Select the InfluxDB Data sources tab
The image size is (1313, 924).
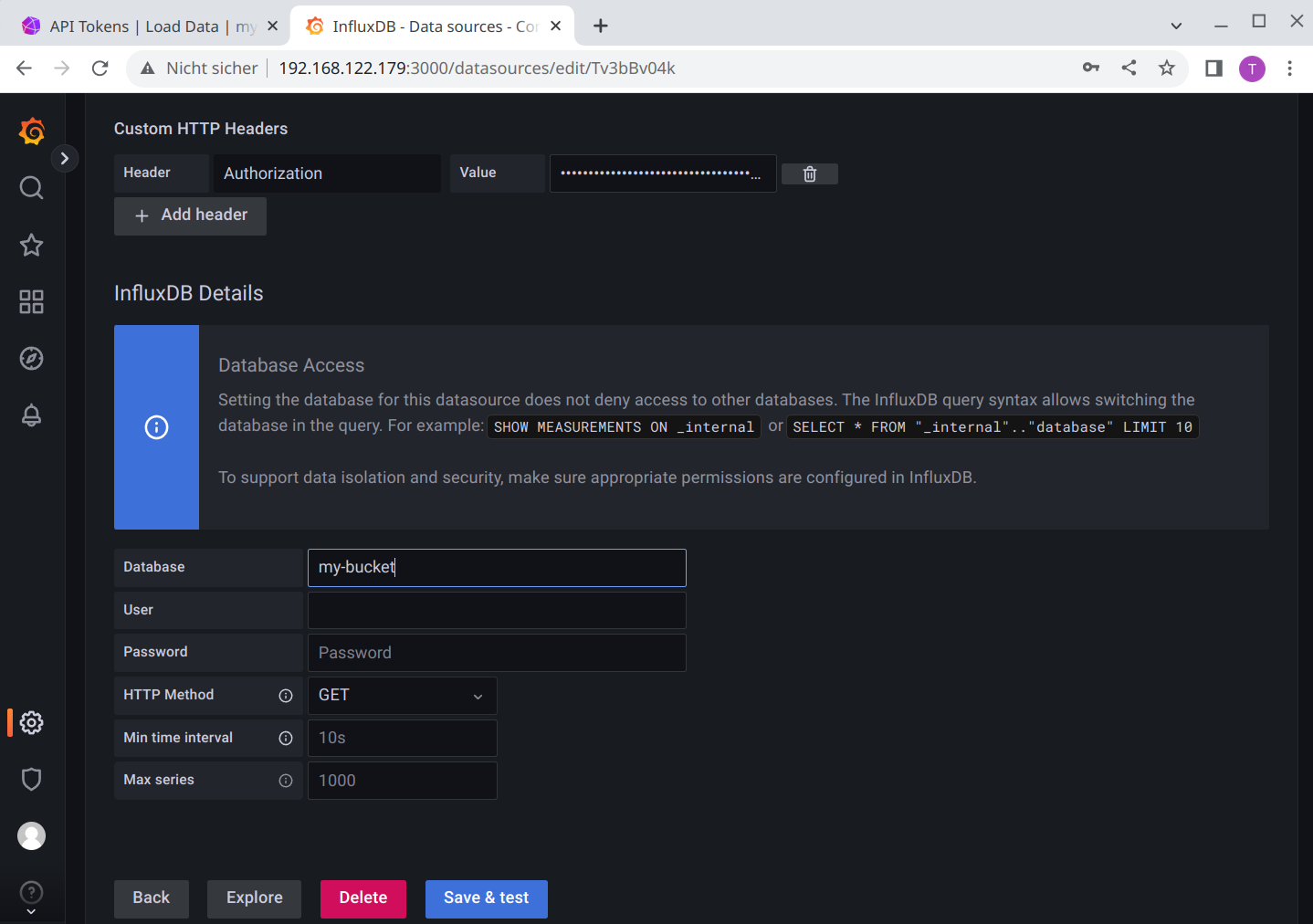point(433,26)
